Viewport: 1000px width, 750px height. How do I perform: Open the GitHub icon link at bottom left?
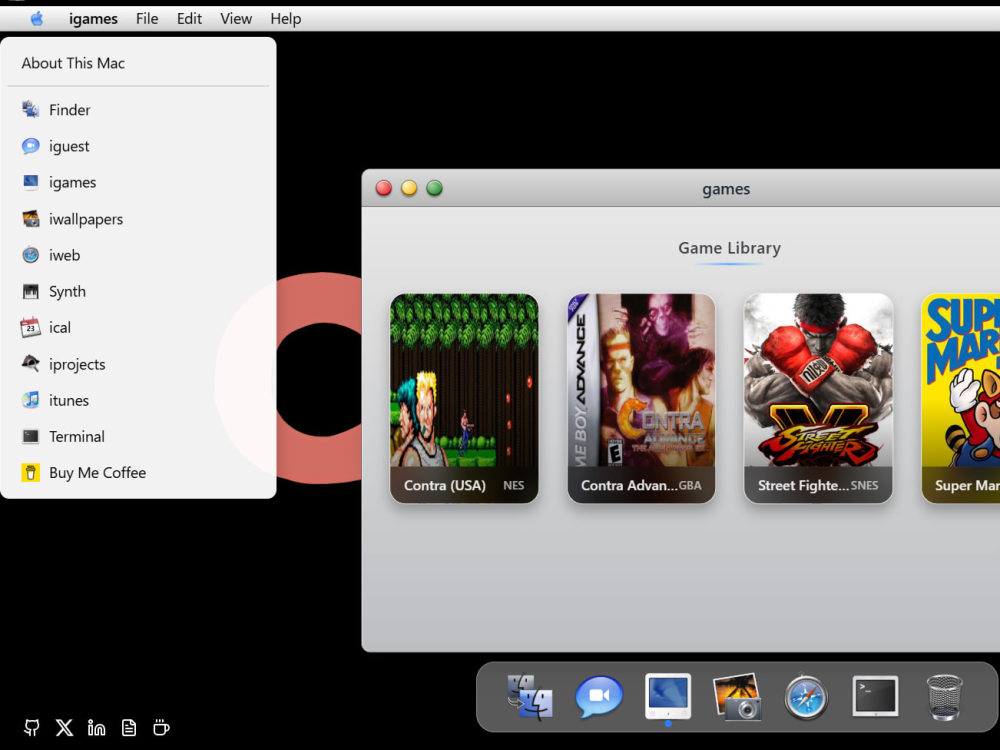31,728
